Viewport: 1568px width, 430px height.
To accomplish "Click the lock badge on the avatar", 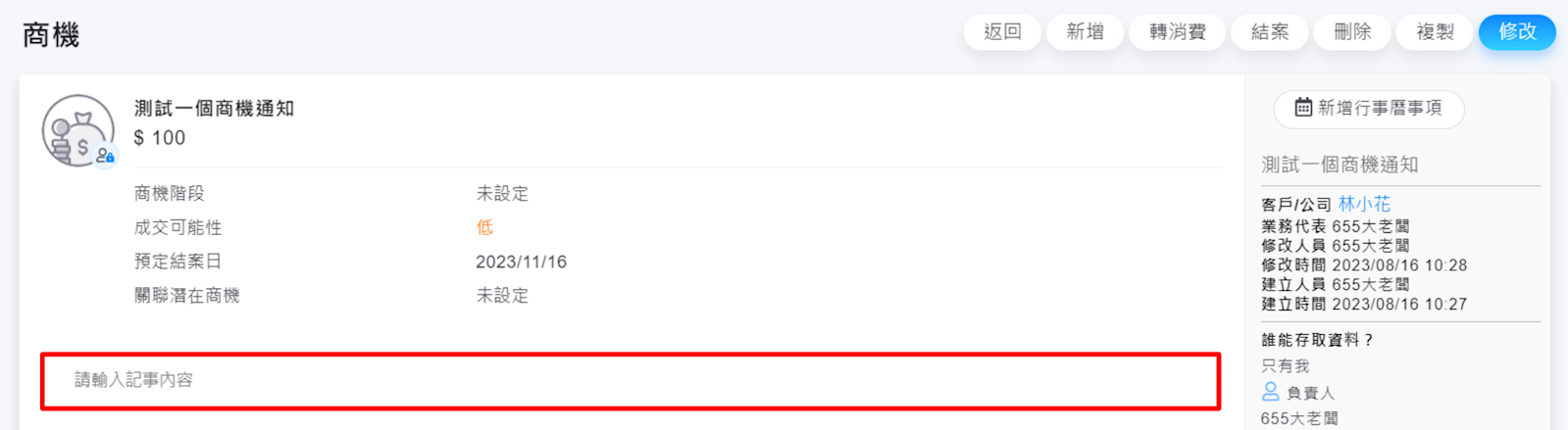I will pos(106,155).
